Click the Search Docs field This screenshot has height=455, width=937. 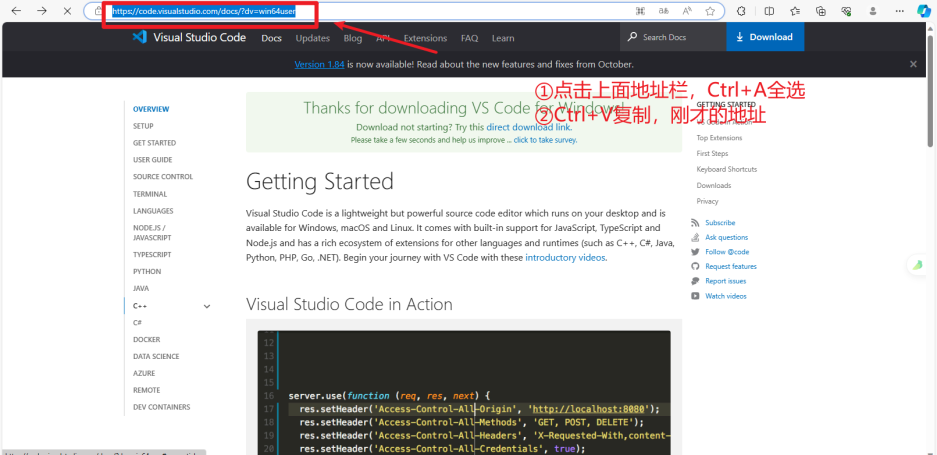pyautogui.click(x=673, y=37)
